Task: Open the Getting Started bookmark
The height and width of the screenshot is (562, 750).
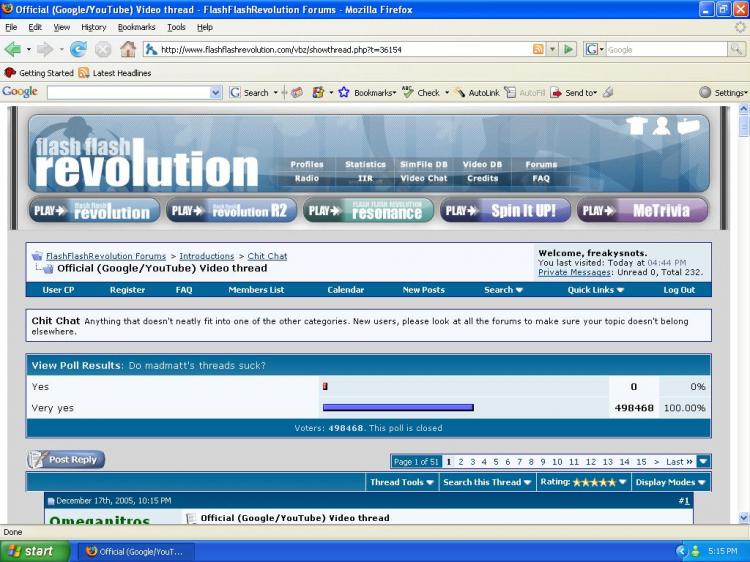Action: coord(39,73)
